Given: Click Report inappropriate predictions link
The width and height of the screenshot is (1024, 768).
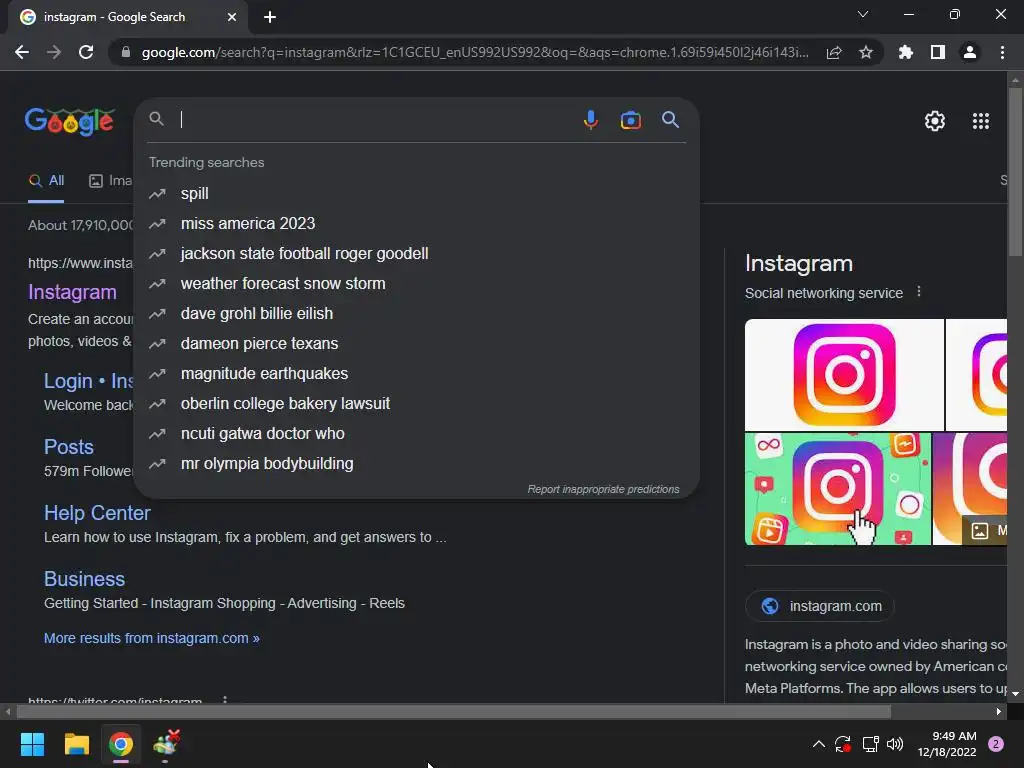Looking at the screenshot, I should (x=603, y=489).
